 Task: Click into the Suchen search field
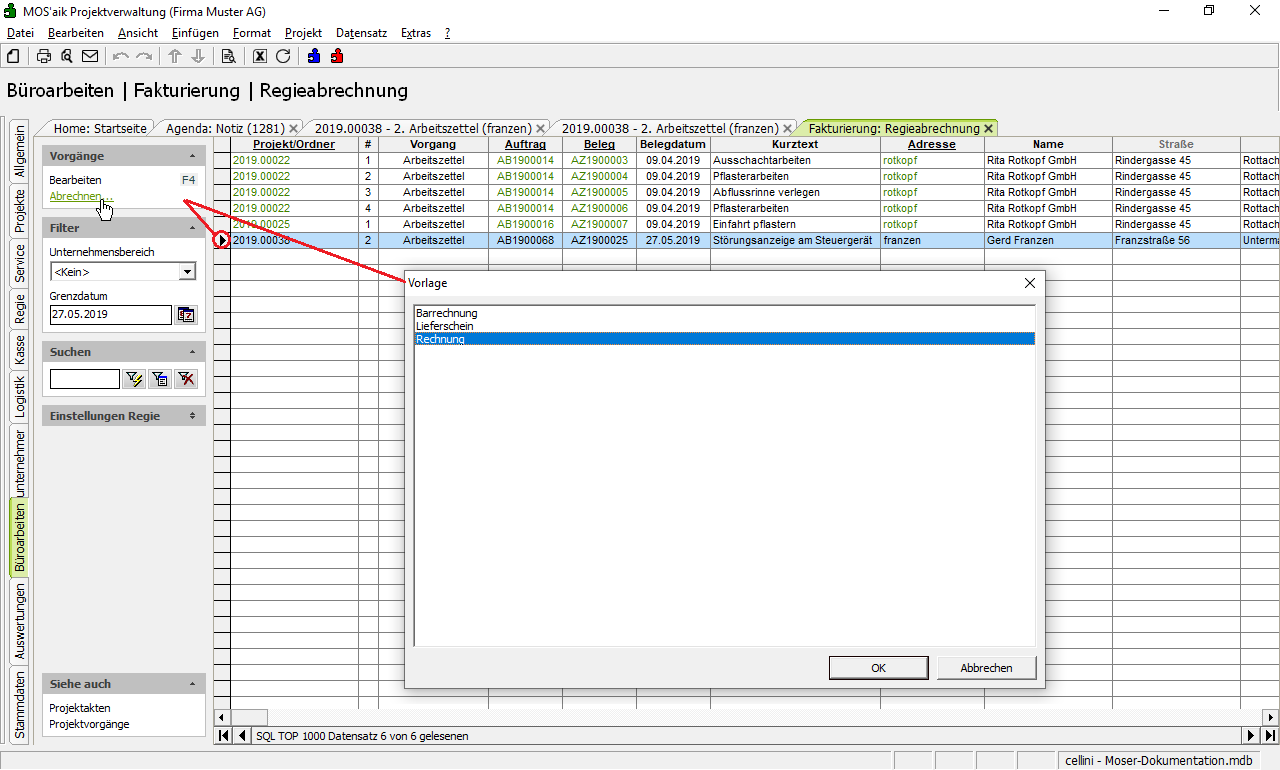(x=84, y=379)
